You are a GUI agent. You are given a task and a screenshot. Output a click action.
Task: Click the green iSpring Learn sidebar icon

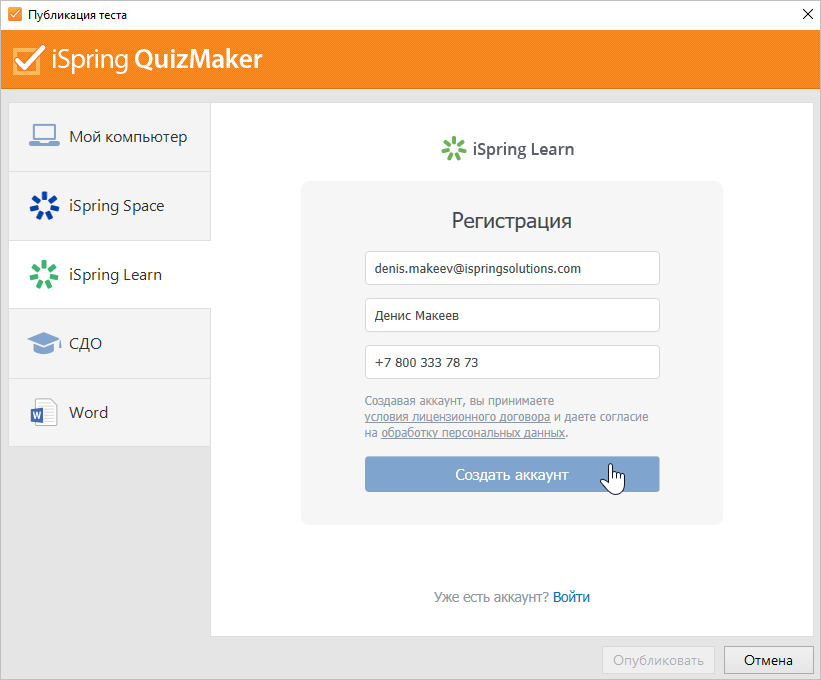point(44,274)
